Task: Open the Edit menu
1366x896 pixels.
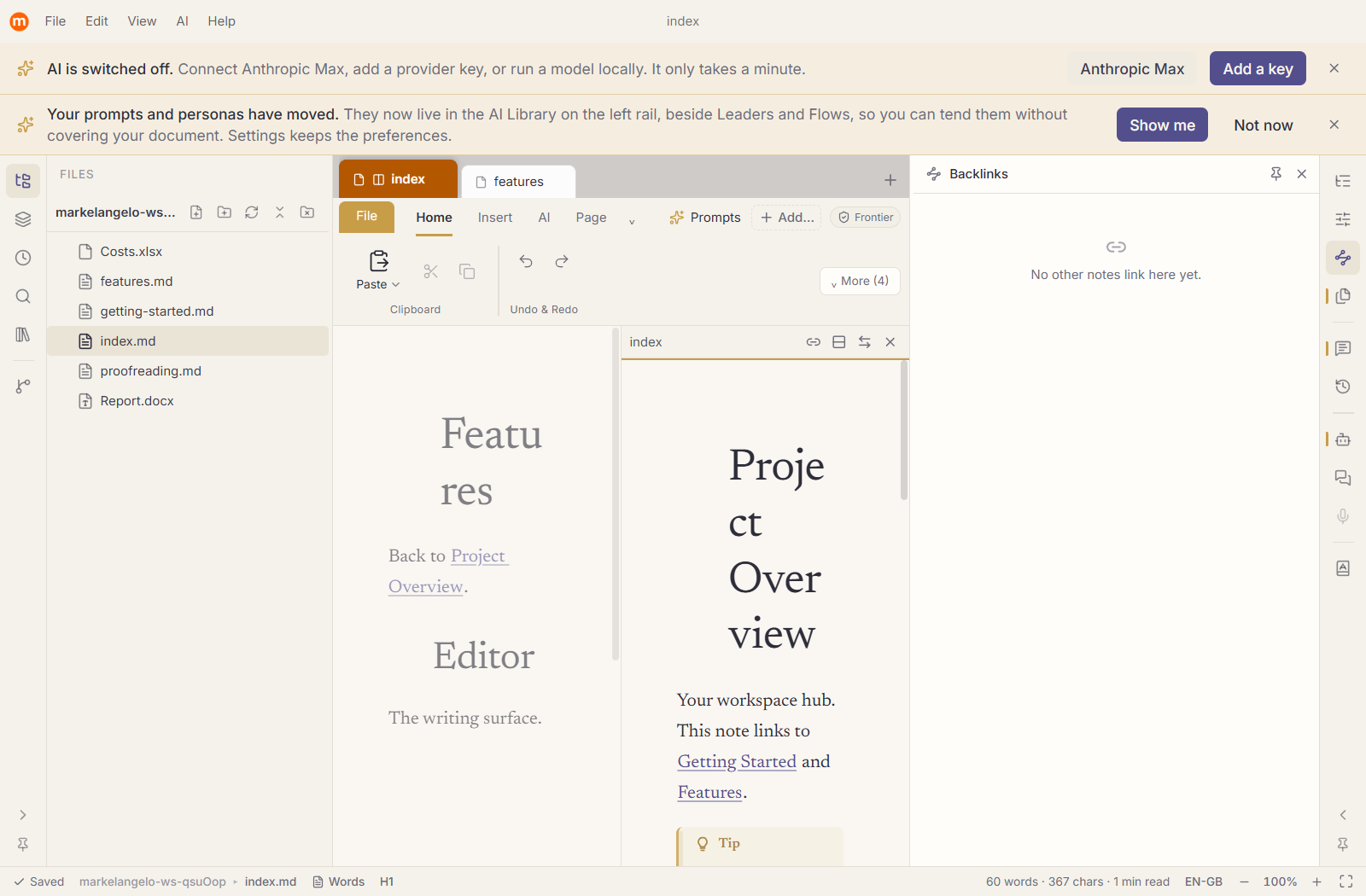Action: coord(96,21)
